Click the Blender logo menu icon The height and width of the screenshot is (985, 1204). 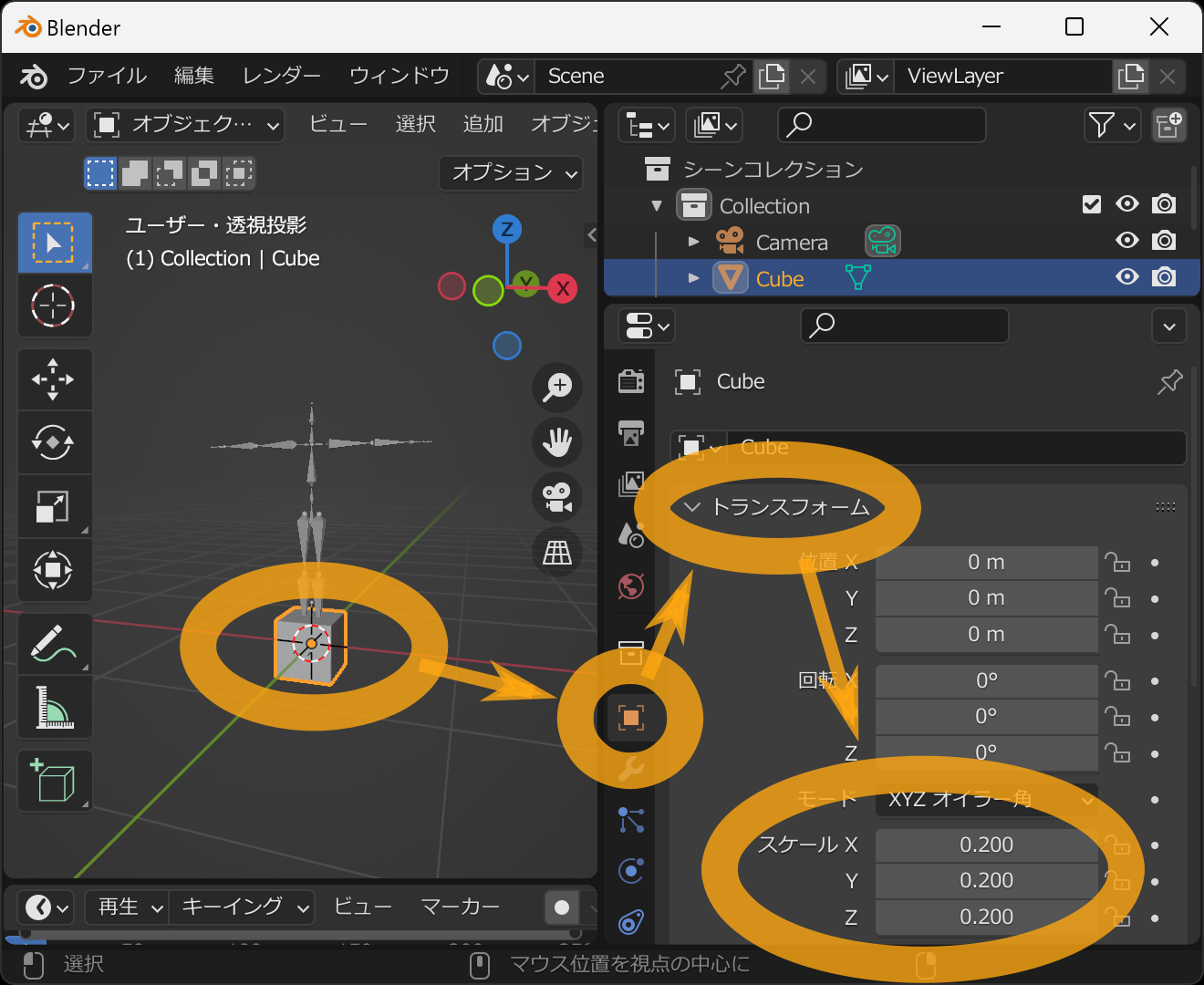tap(34, 77)
